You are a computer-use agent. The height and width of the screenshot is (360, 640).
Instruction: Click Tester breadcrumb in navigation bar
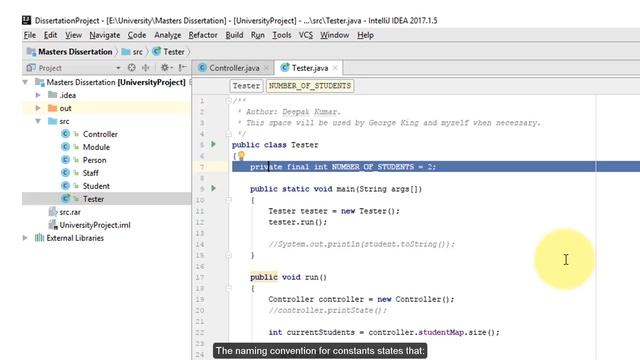tap(169, 52)
